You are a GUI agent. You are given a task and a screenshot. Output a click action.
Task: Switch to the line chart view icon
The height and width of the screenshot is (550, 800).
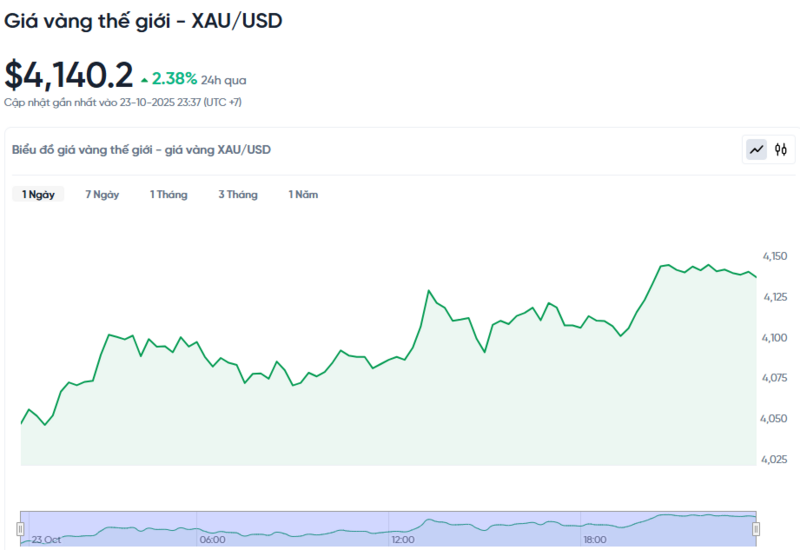click(x=757, y=150)
